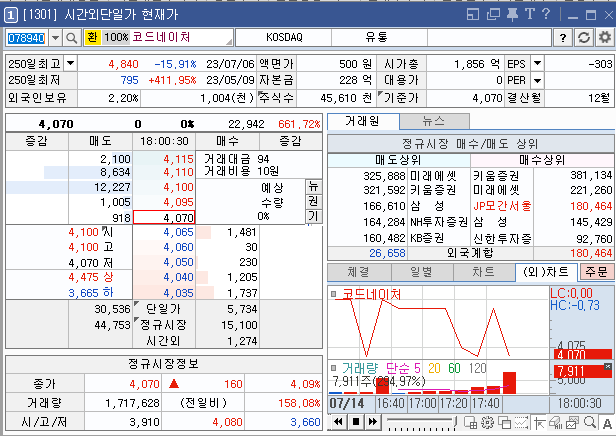This screenshot has width=616, height=436.
Task: Click the 뉴 side button
Action: [x=313, y=186]
